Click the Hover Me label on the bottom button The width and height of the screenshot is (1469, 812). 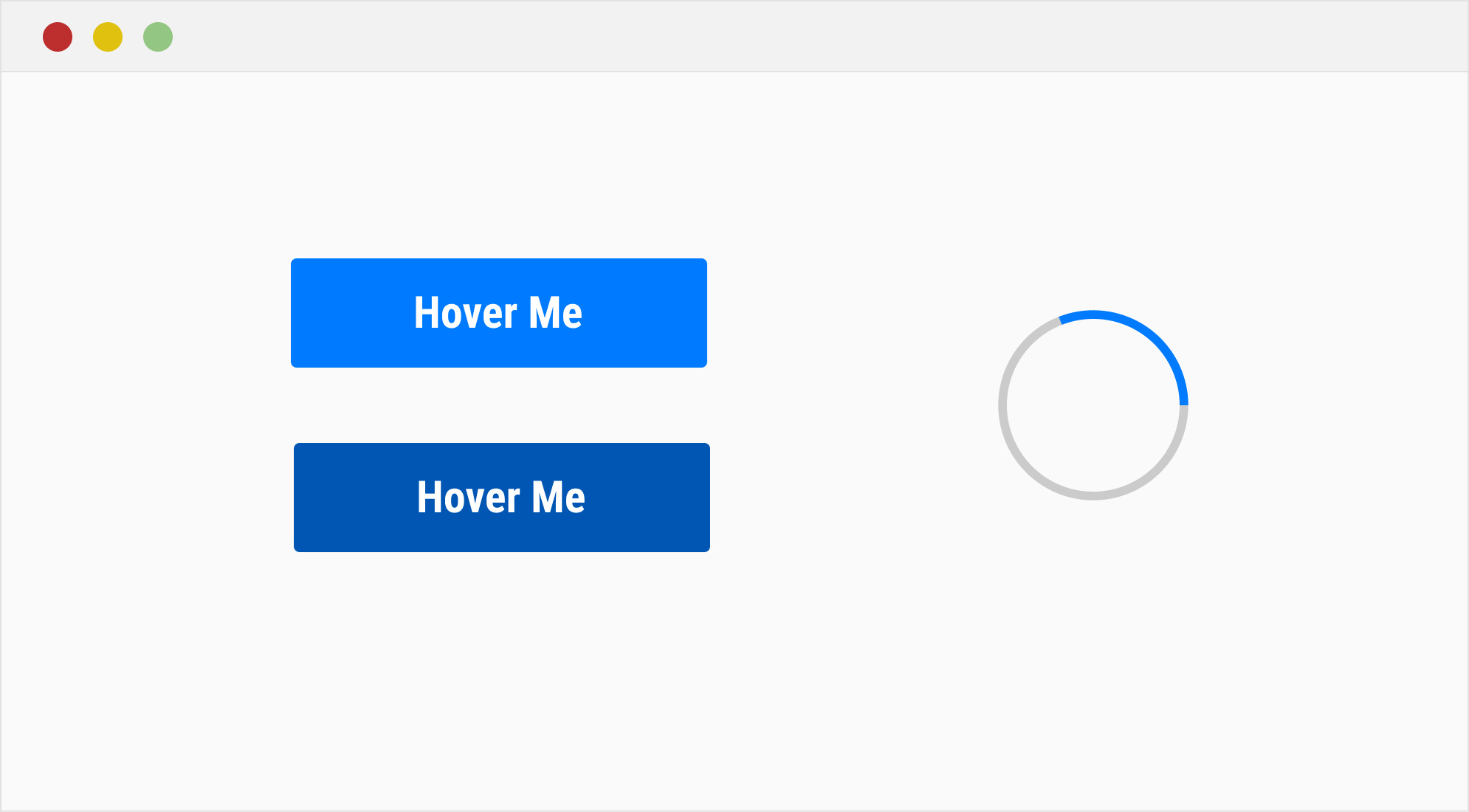(x=501, y=498)
